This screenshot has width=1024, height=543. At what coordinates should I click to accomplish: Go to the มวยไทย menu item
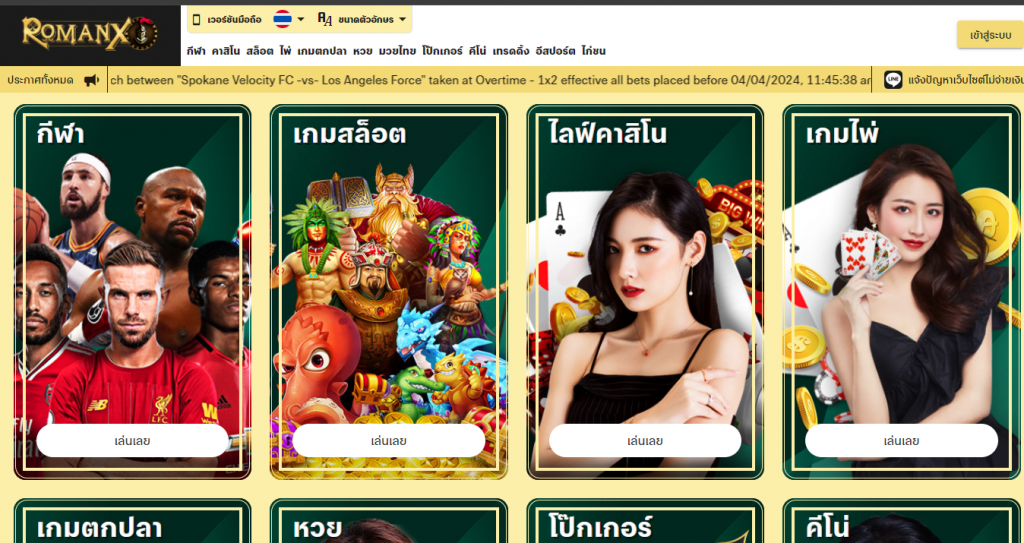(397, 51)
